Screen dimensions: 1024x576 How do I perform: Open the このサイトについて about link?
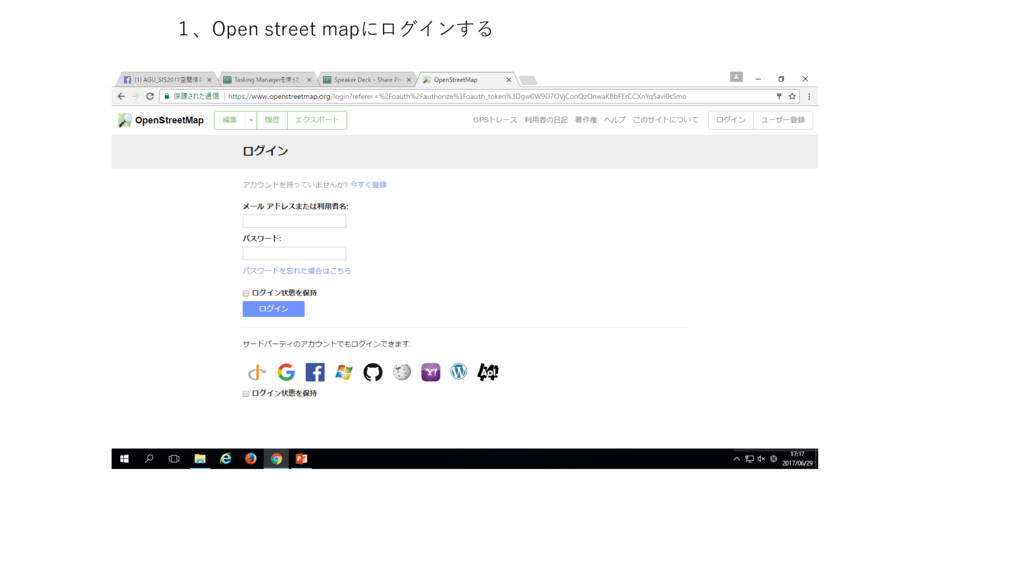pyautogui.click(x=665, y=120)
